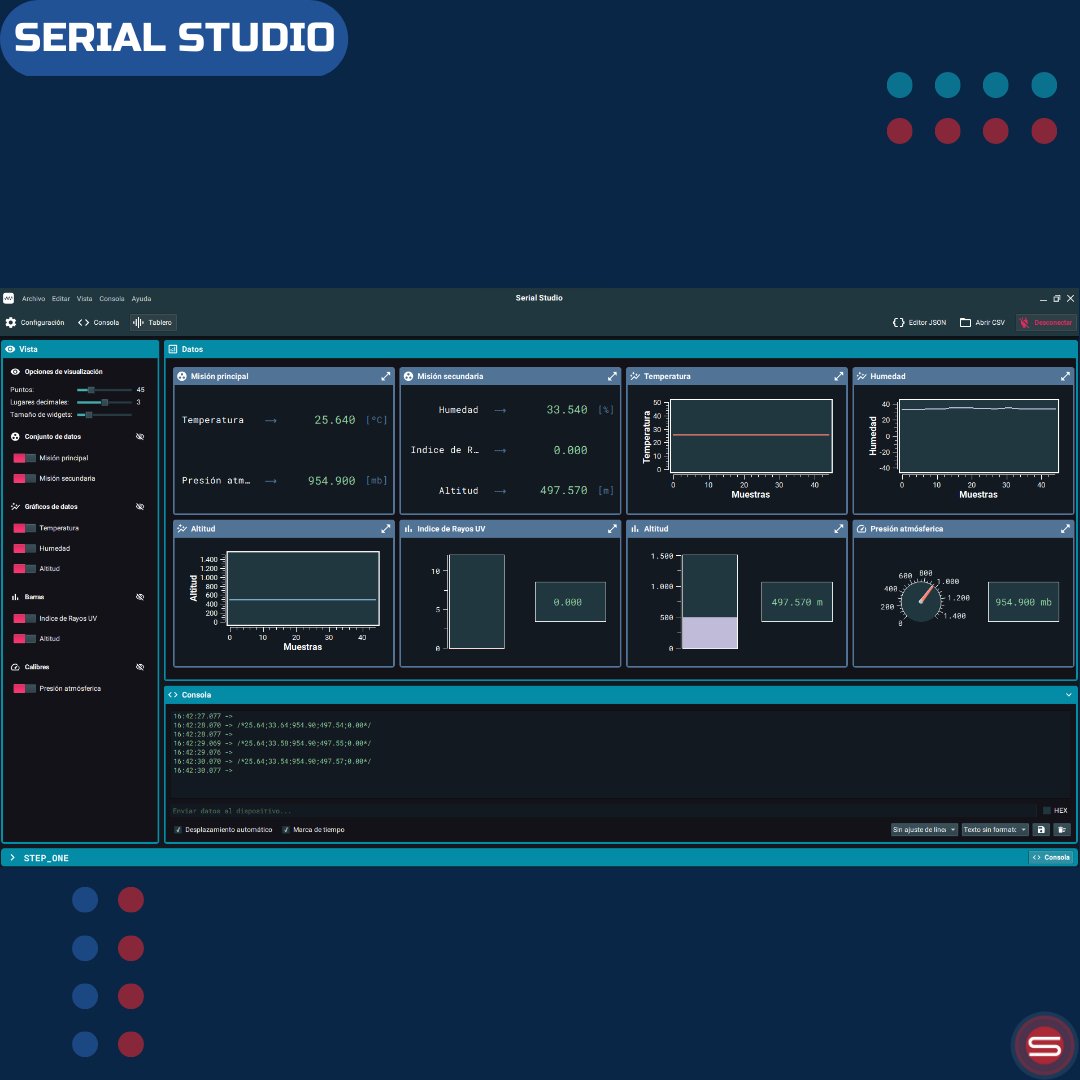
Task: Click the Enviar datos al dispositivo input field
Action: (603, 811)
